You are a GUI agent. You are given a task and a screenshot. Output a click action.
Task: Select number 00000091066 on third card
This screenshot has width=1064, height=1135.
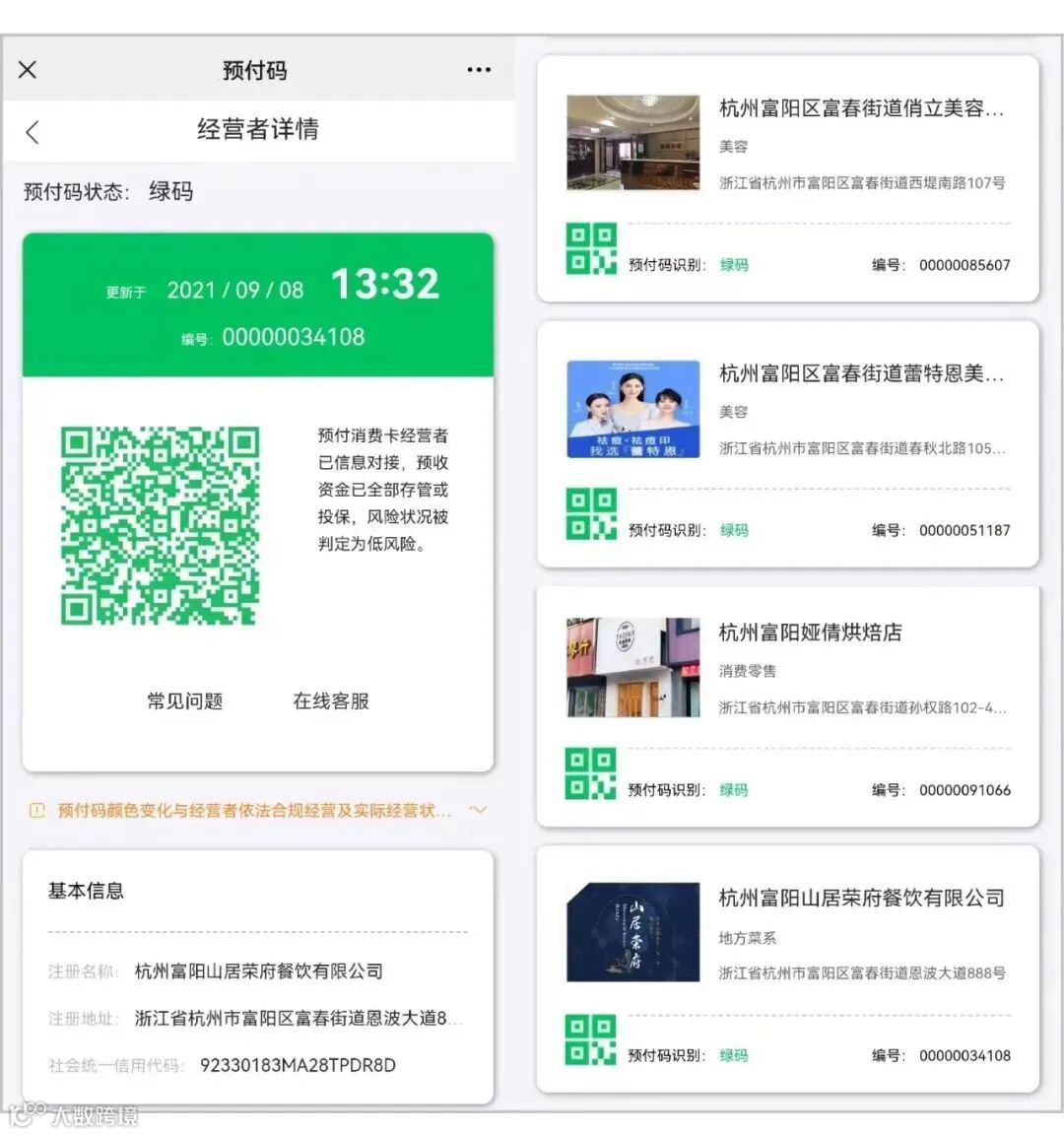tap(964, 790)
